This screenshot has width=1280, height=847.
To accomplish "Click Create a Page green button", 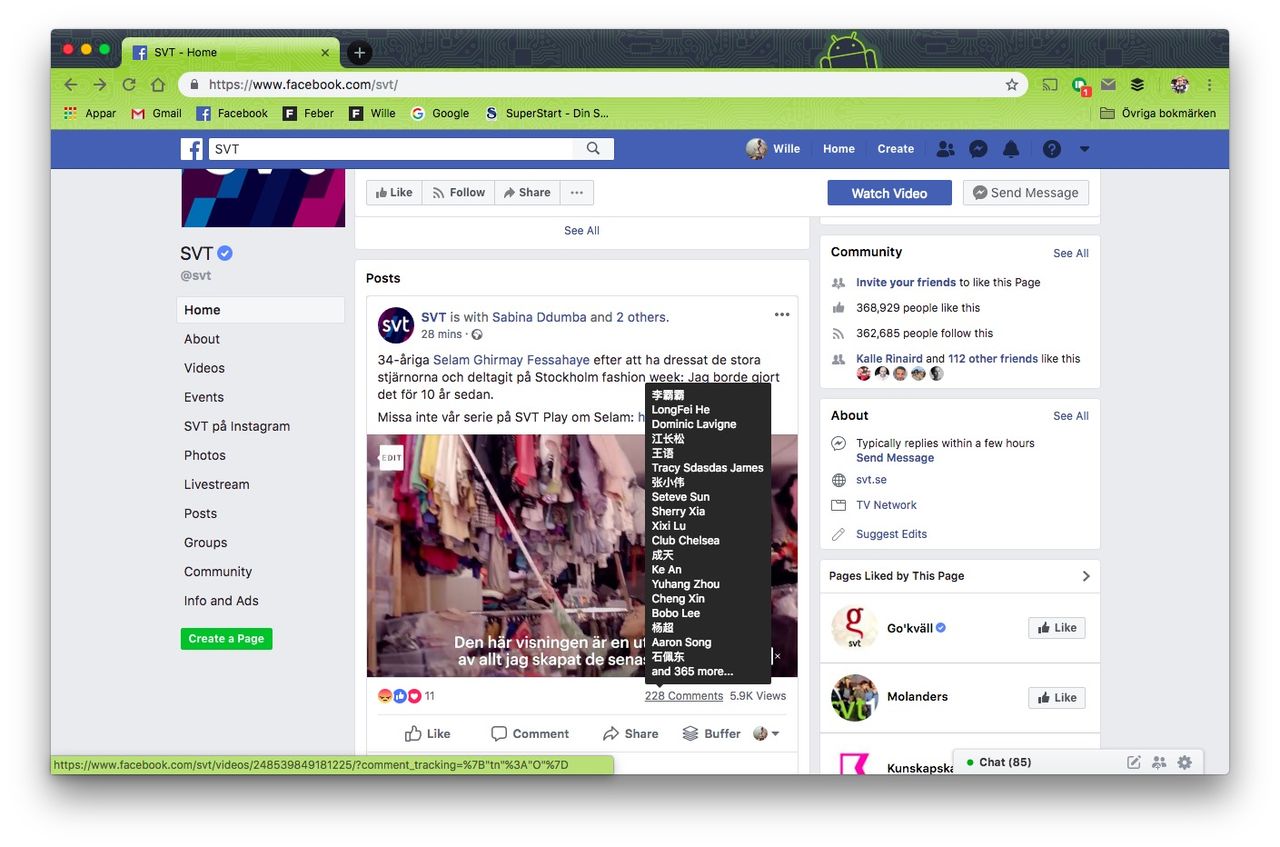I will (x=226, y=639).
